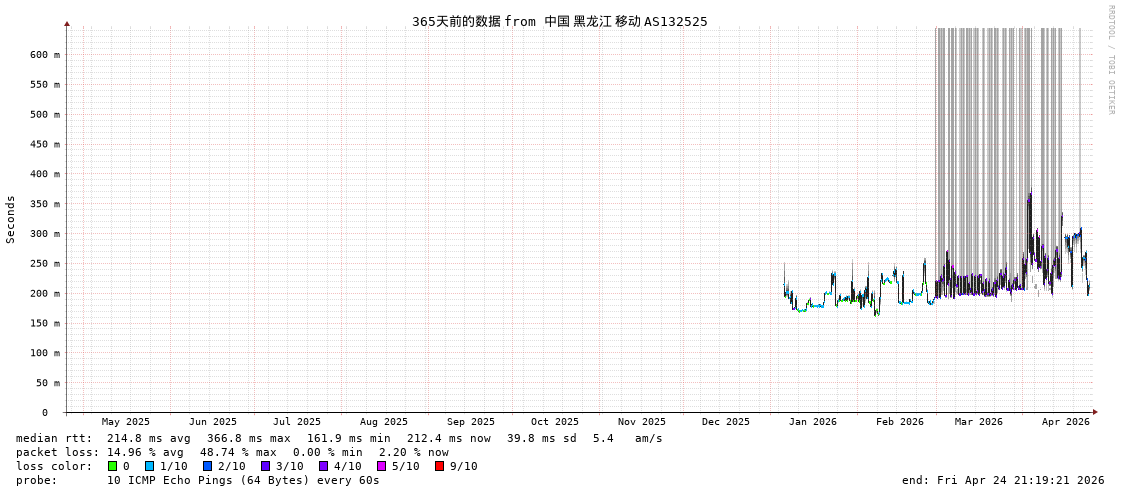Click the RRDTOOL / TOBI OETIKER watermark

pyautogui.click(x=1110, y=59)
